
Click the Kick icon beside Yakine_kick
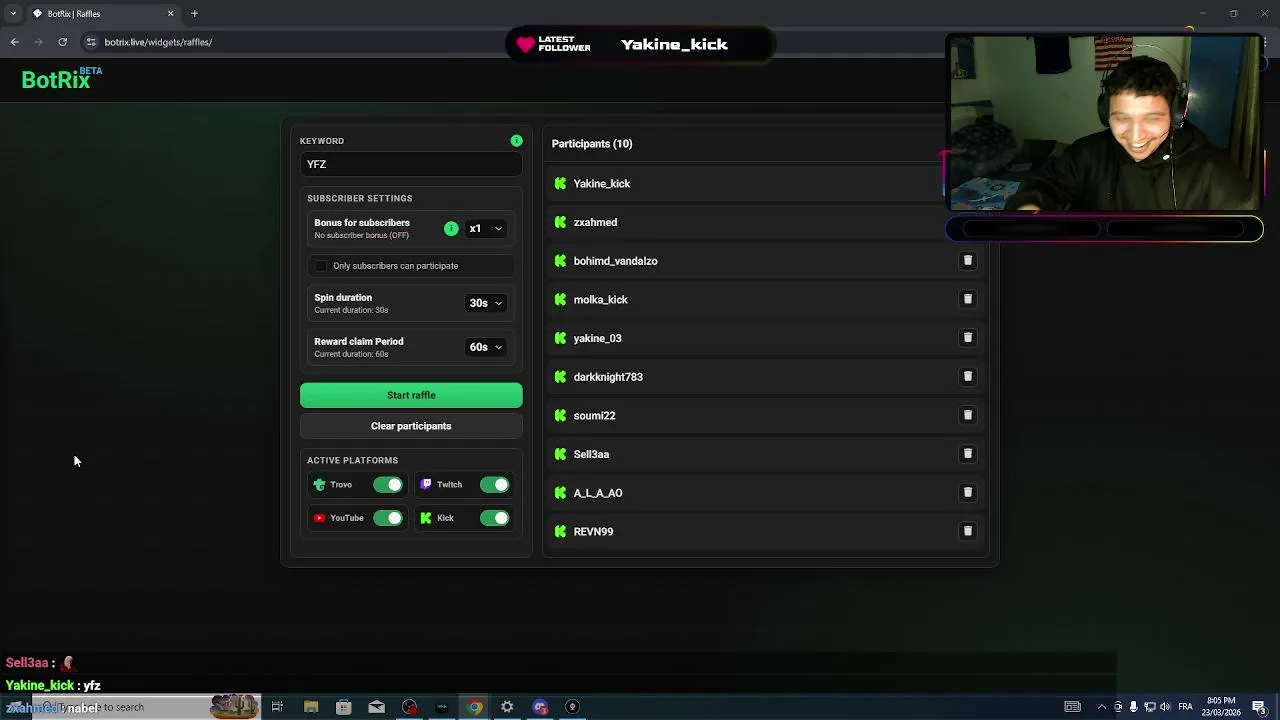click(560, 184)
